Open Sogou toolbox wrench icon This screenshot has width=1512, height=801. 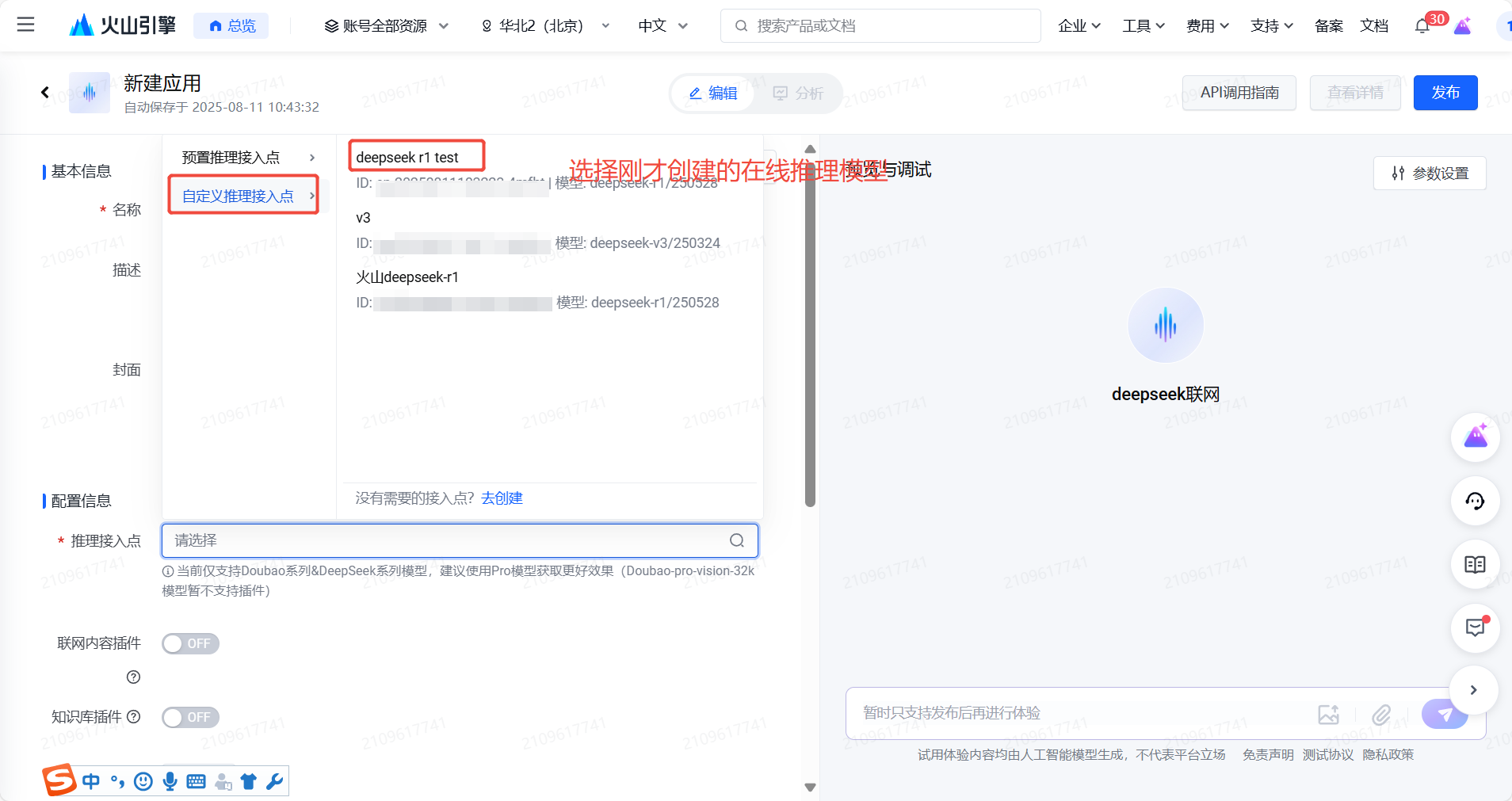275,782
